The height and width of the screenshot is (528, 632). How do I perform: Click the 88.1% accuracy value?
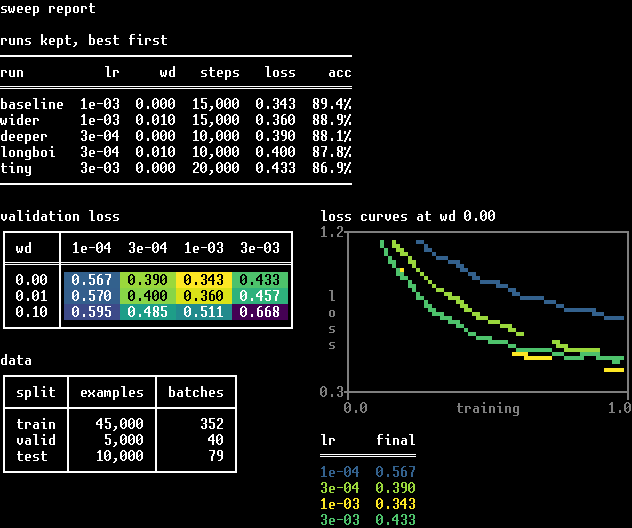(x=332, y=136)
